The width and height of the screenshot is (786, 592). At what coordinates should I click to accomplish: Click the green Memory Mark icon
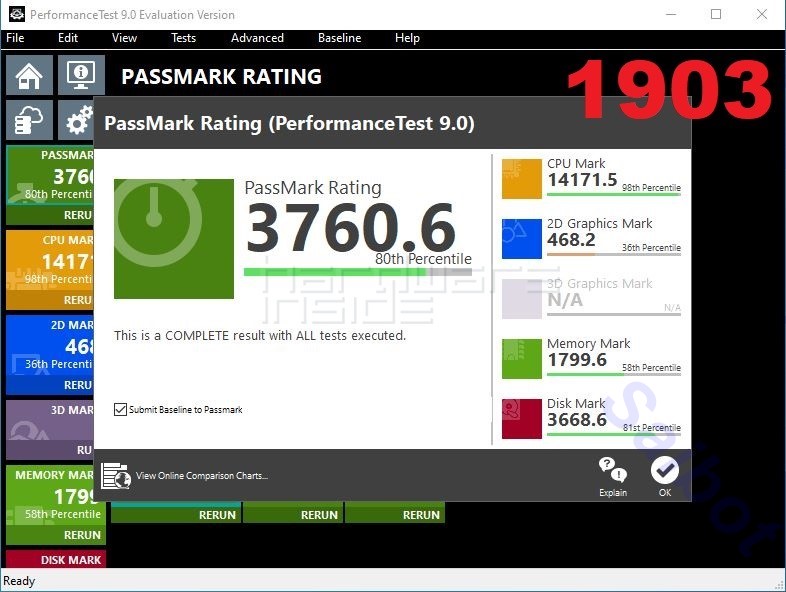pyautogui.click(x=521, y=359)
